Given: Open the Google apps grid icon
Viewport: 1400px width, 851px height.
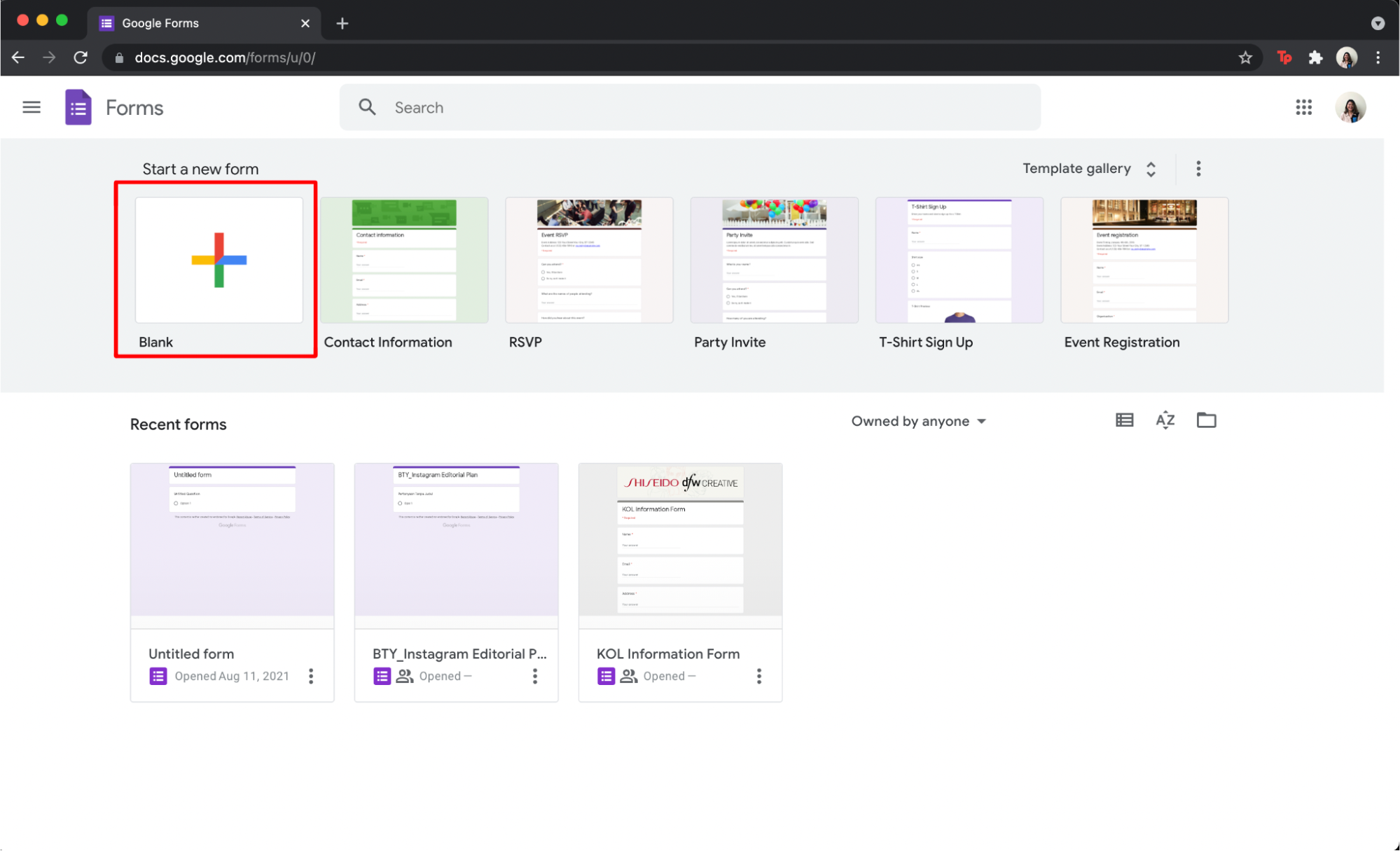Looking at the screenshot, I should [x=1303, y=107].
